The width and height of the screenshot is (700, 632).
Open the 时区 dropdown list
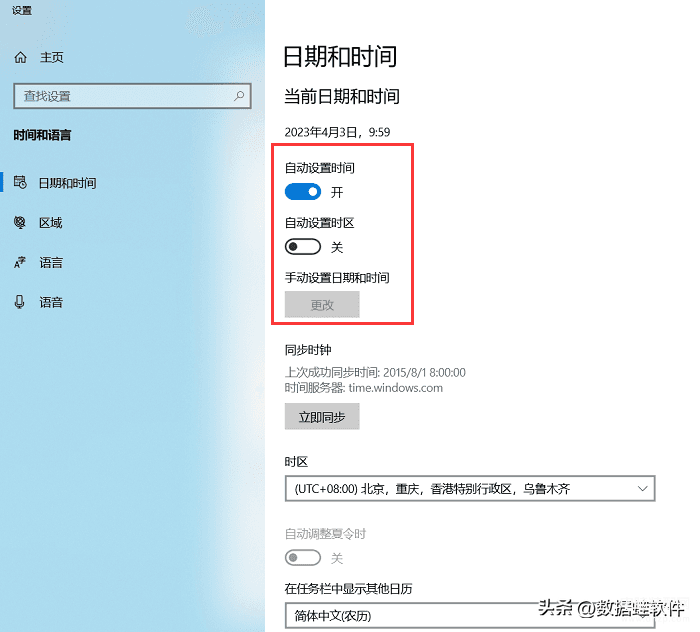coord(470,489)
